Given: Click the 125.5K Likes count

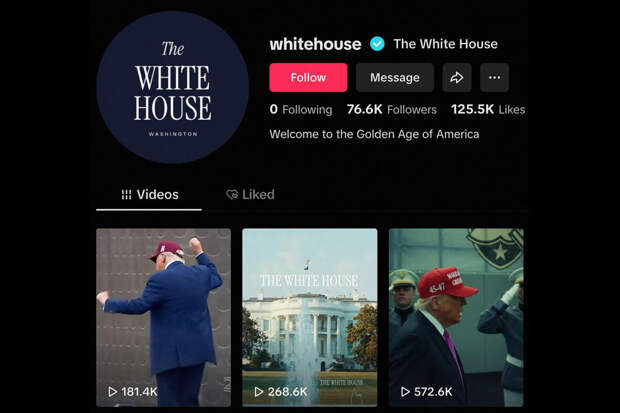Looking at the screenshot, I should coord(488,110).
